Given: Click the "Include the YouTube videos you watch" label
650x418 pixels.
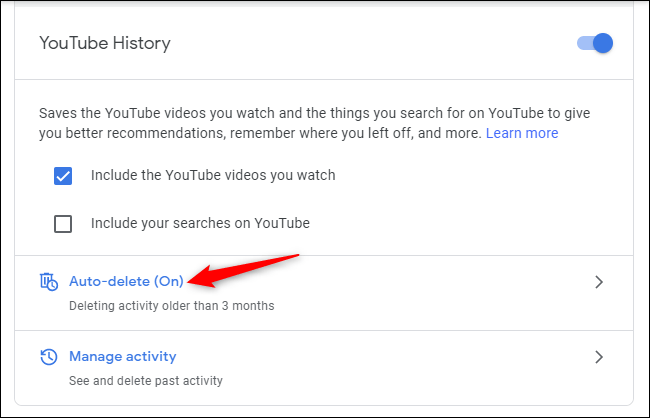Looking at the screenshot, I should tap(213, 175).
